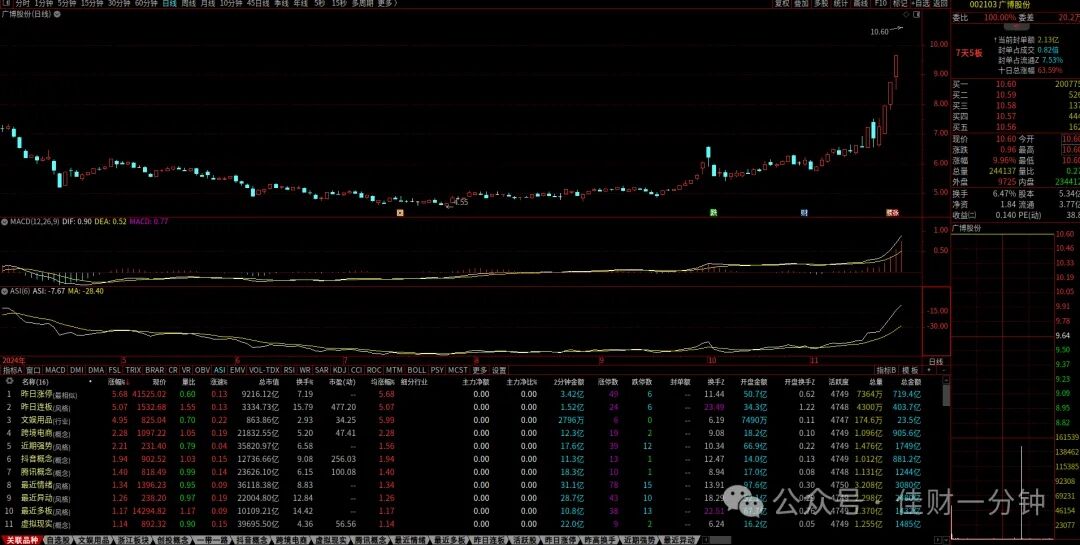Screen dimensions: 1080x545
Task: Click the 002103 广博股份 stock title
Action: [999, 4]
